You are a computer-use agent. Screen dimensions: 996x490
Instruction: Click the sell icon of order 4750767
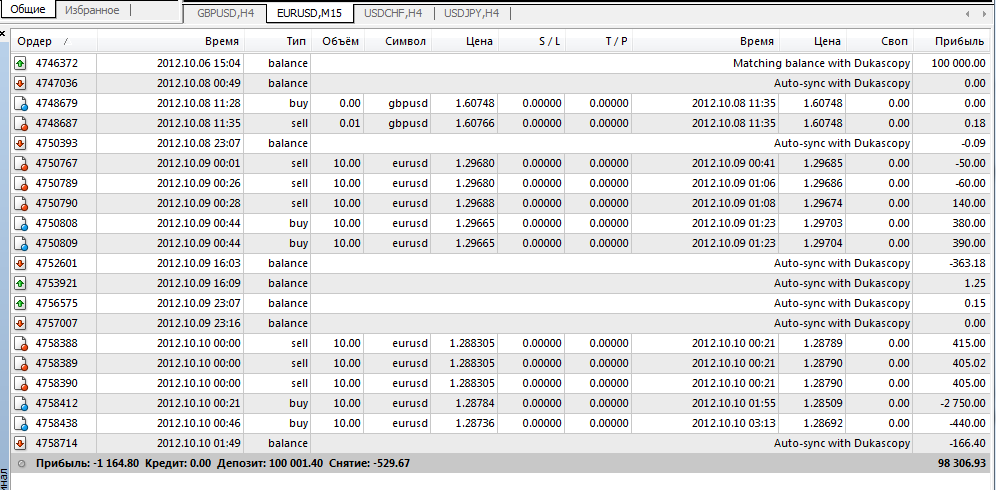pos(21,163)
